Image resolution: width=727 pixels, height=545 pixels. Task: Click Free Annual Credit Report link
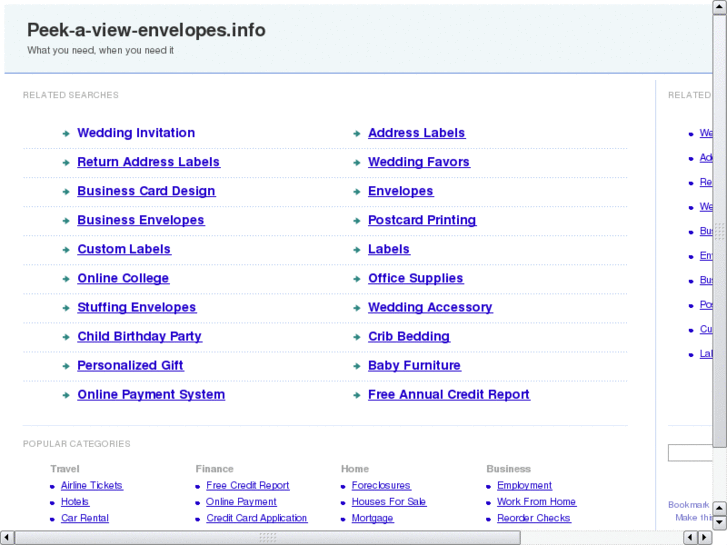[448, 395]
